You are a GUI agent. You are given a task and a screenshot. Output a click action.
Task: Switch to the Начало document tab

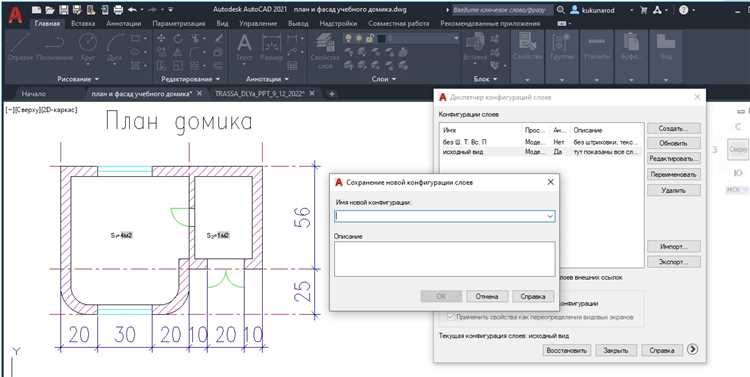click(x=33, y=94)
